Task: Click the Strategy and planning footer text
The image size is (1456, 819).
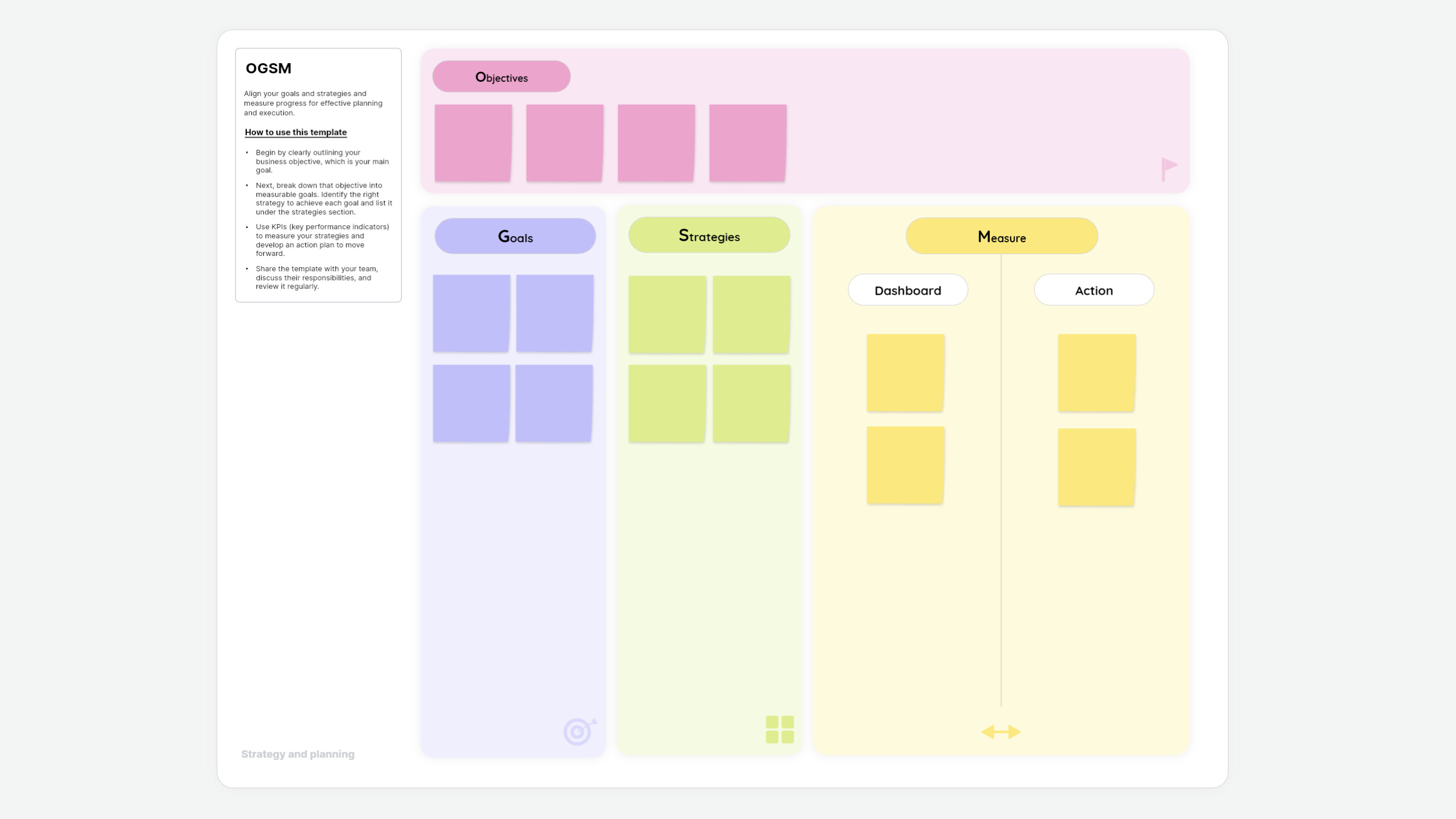Action: tap(297, 754)
